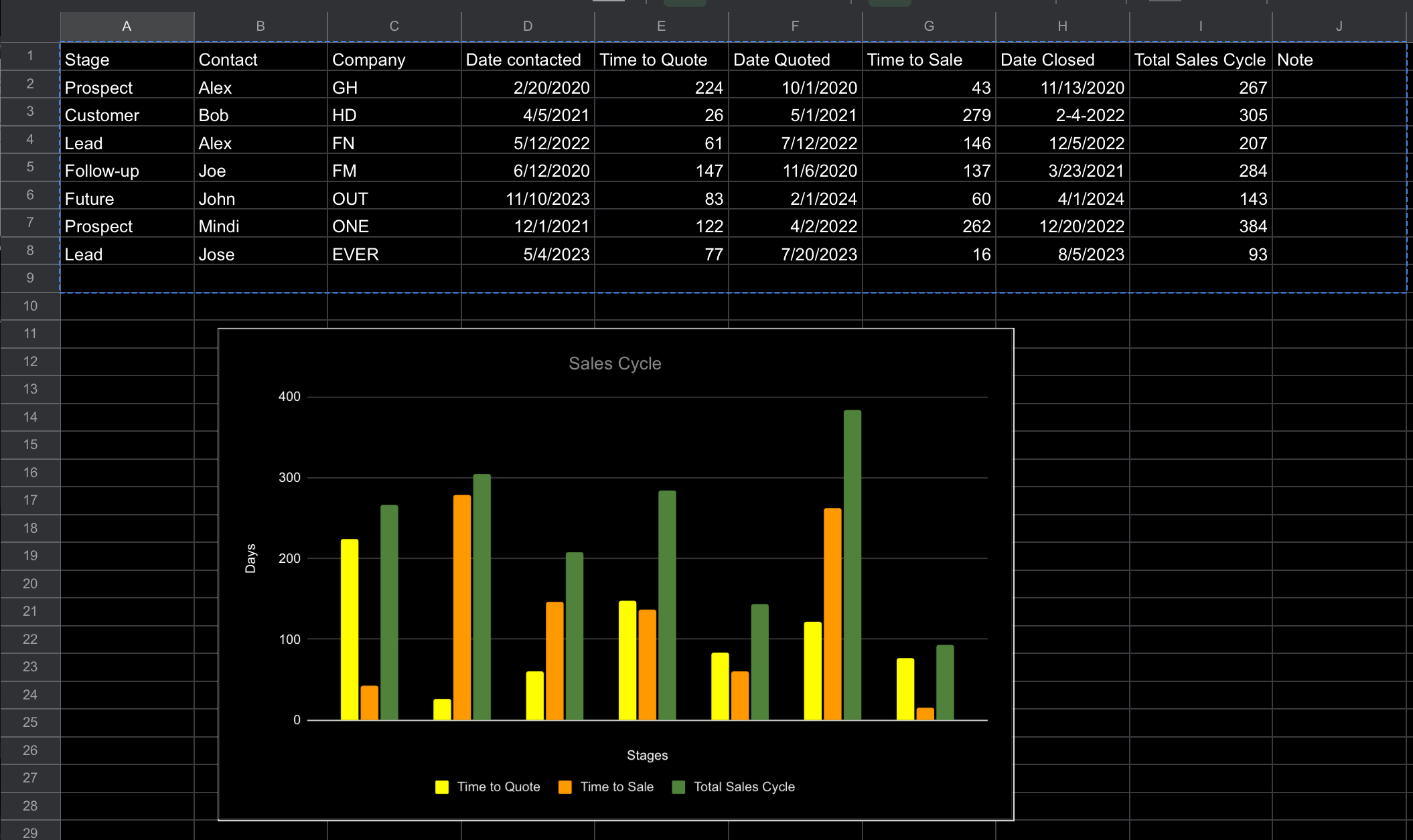This screenshot has width=1413, height=840.
Task: Click the orange Time to Sale legend swatch
Action: pos(565,787)
